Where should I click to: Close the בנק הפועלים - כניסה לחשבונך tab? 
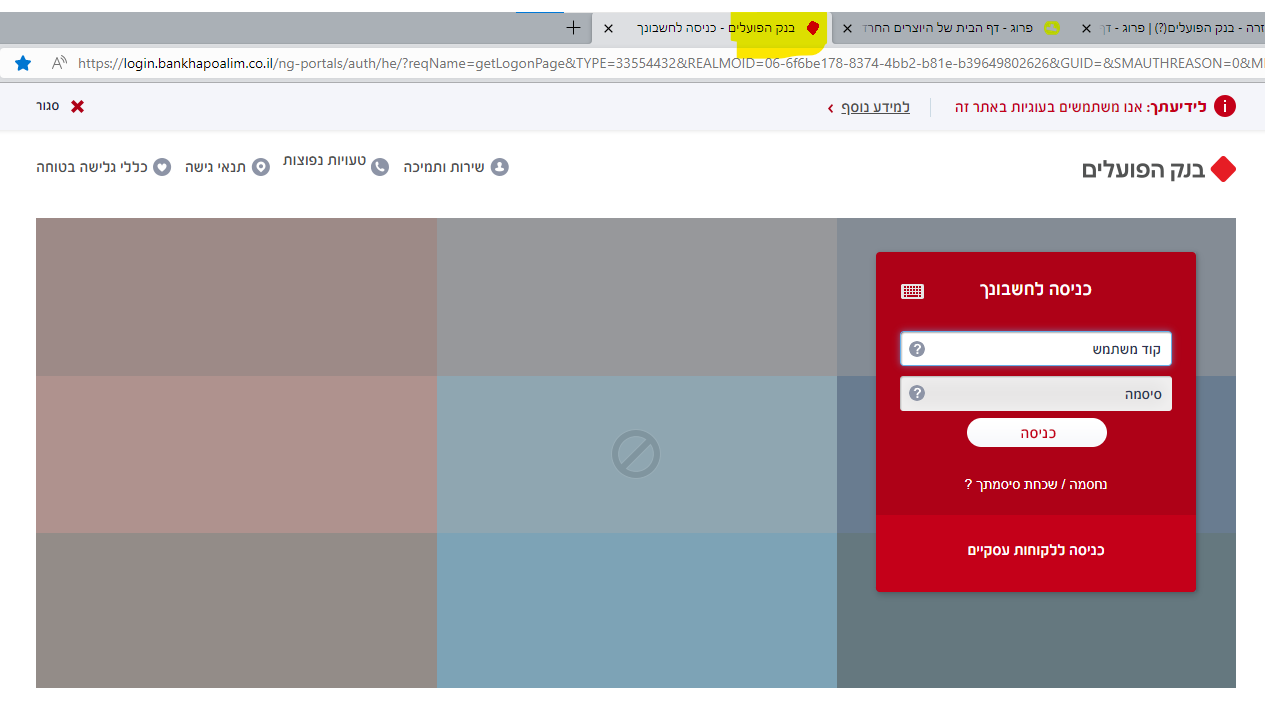pyautogui.click(x=609, y=28)
